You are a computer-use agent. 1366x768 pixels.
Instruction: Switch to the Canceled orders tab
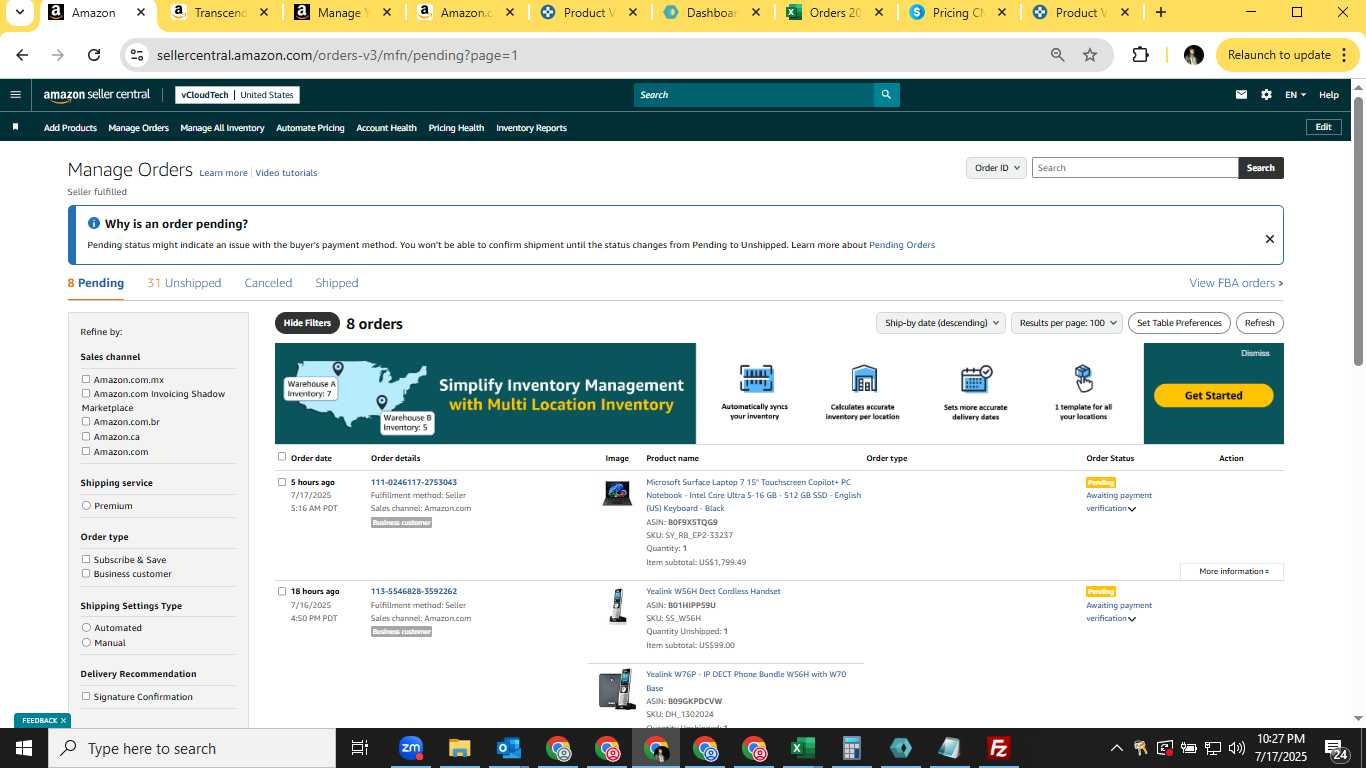[268, 283]
